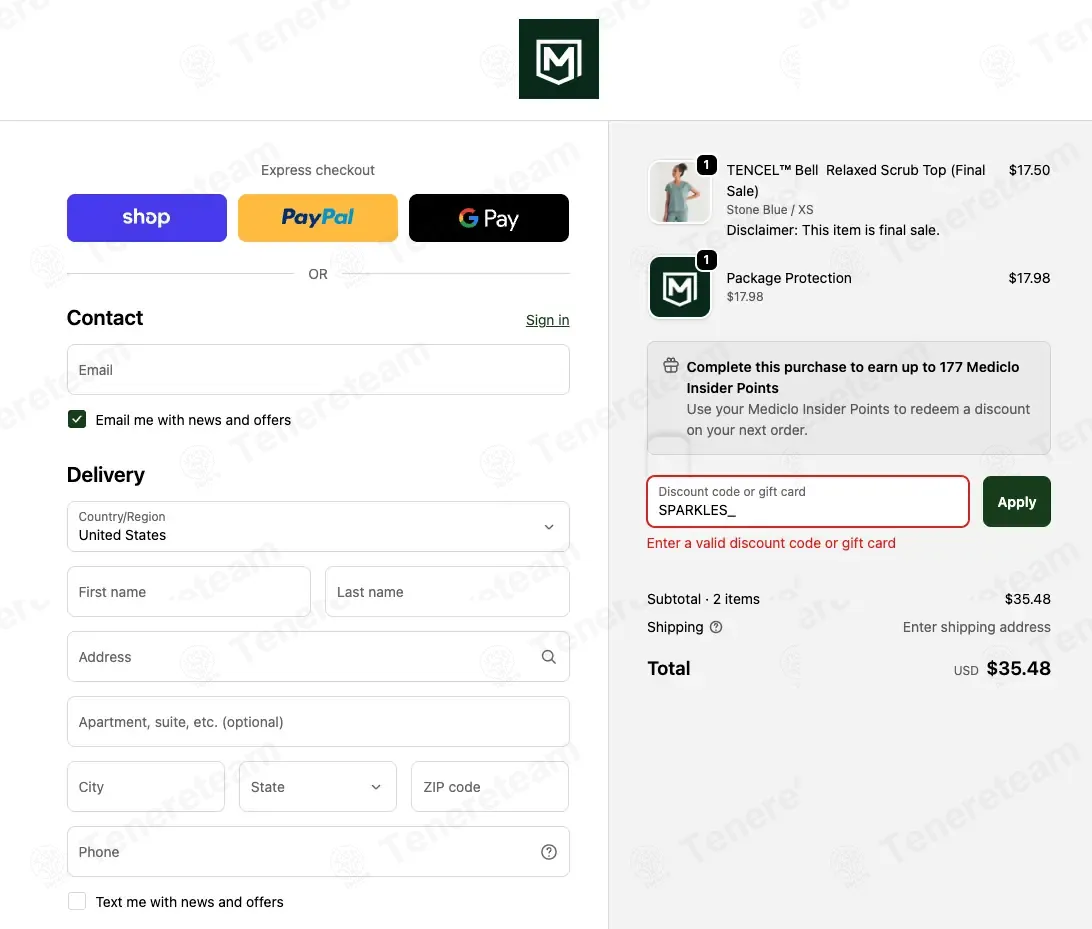Expand the State dropdown

(318, 787)
